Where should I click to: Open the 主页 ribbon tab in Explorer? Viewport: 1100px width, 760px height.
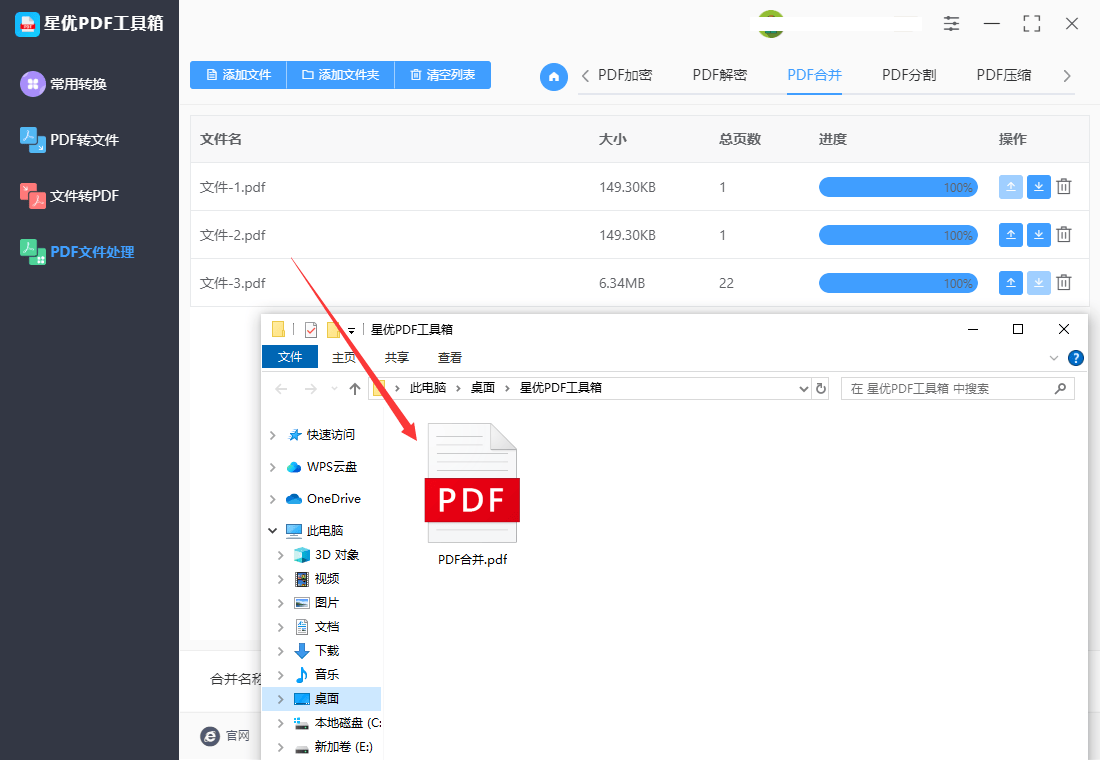pyautogui.click(x=344, y=358)
